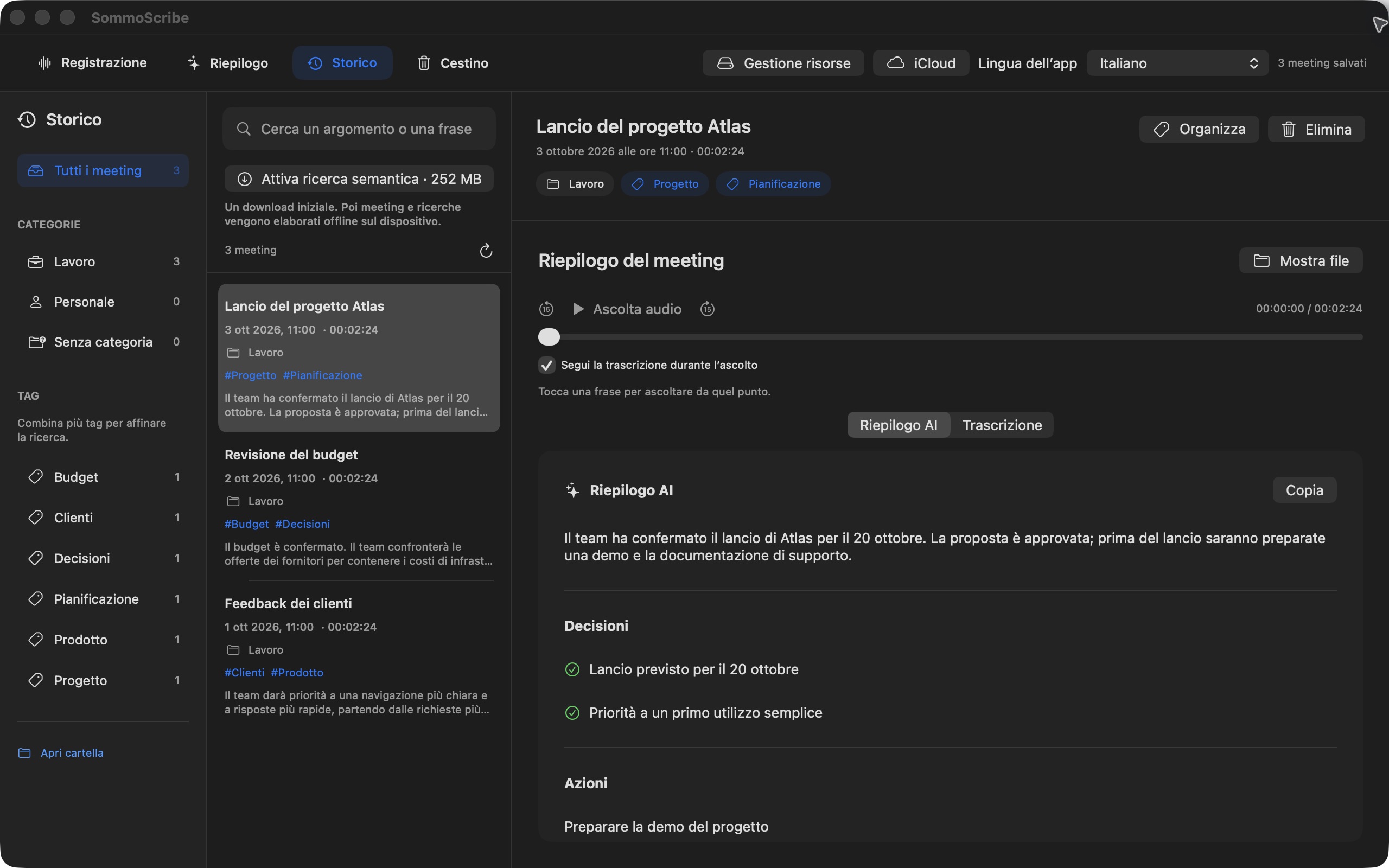
Task: Click the Progetto tag chip in header
Action: pos(665,184)
